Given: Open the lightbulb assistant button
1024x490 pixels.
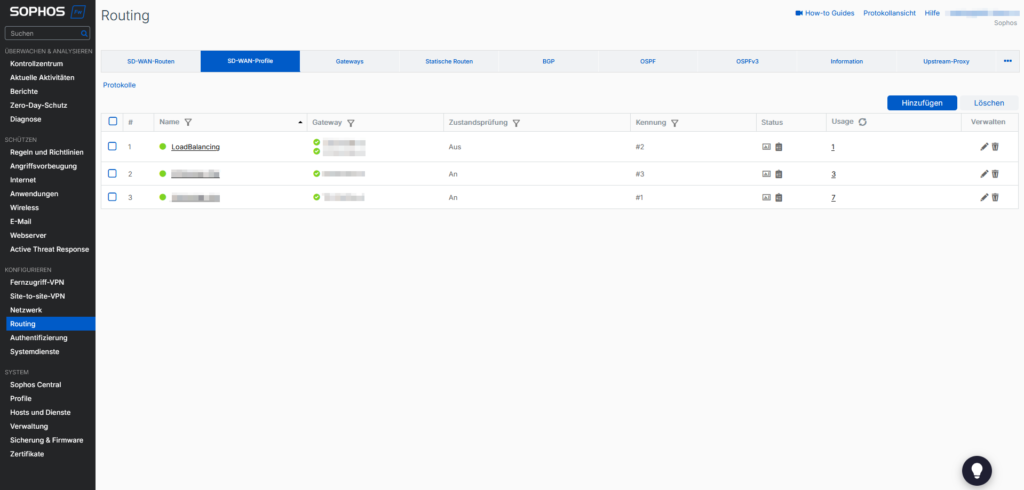Looking at the screenshot, I should tap(976, 469).
